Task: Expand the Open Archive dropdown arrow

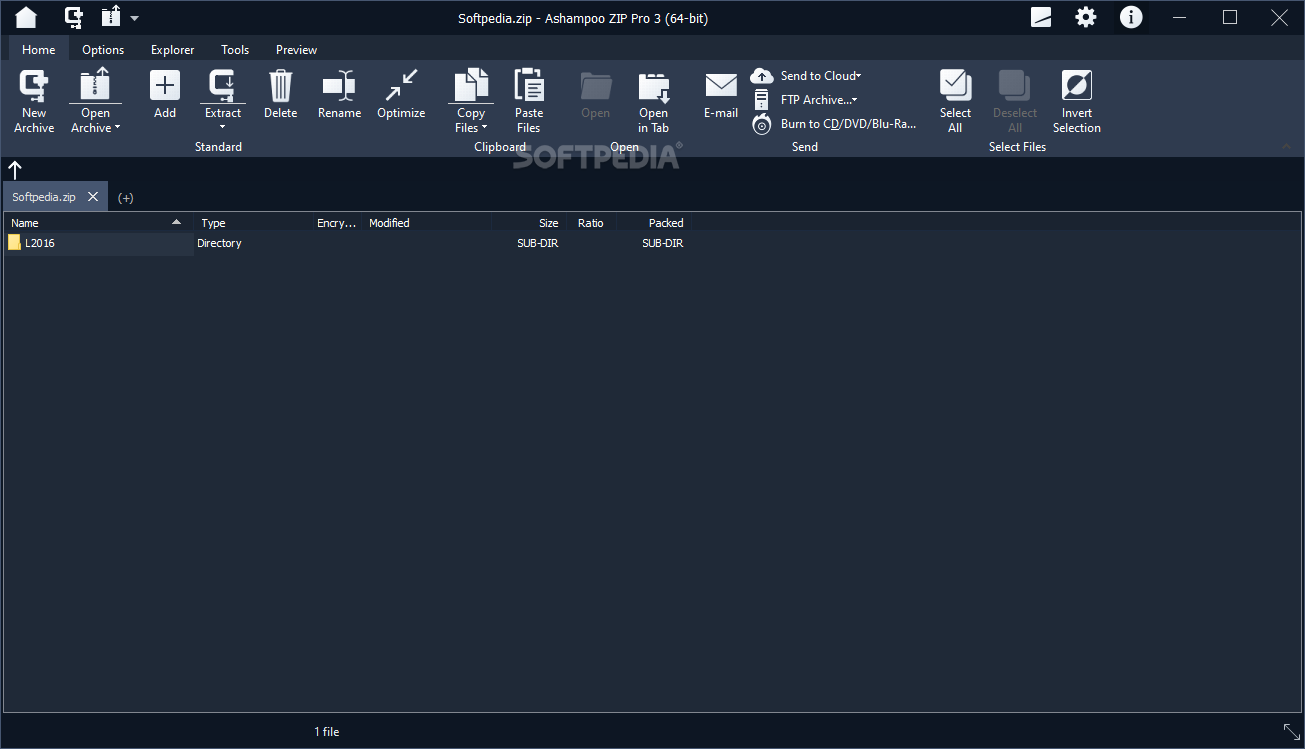Action: [117, 128]
